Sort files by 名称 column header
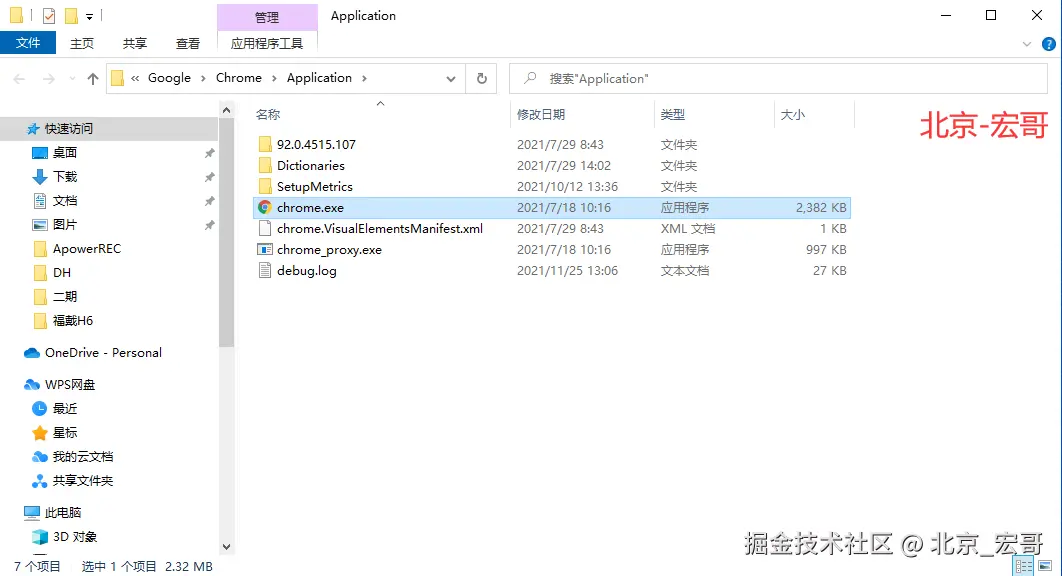The width and height of the screenshot is (1062, 576). [268, 115]
